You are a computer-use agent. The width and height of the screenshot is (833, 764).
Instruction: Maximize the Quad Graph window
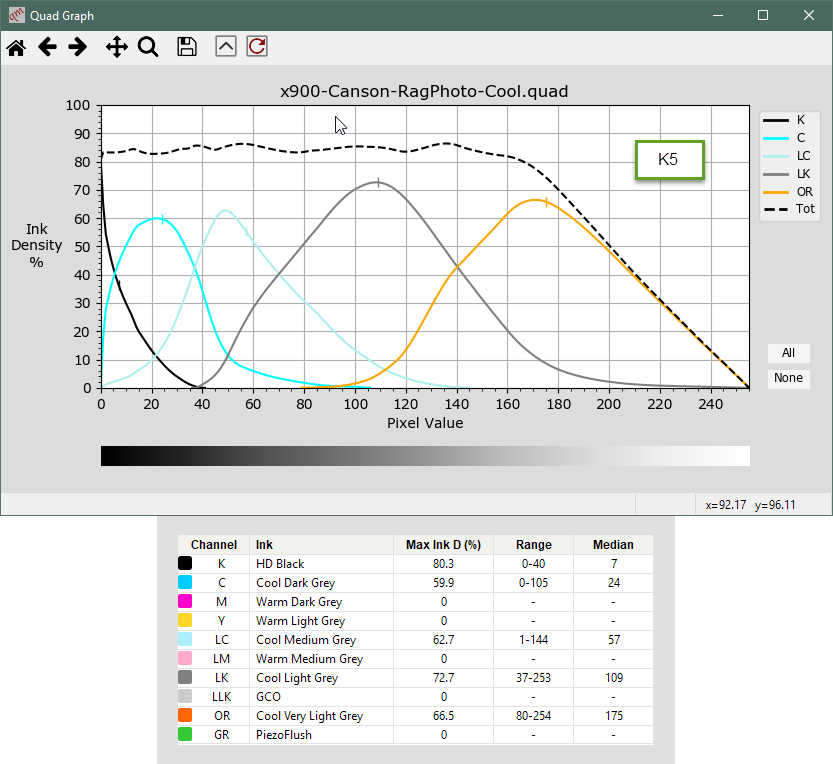coord(763,15)
